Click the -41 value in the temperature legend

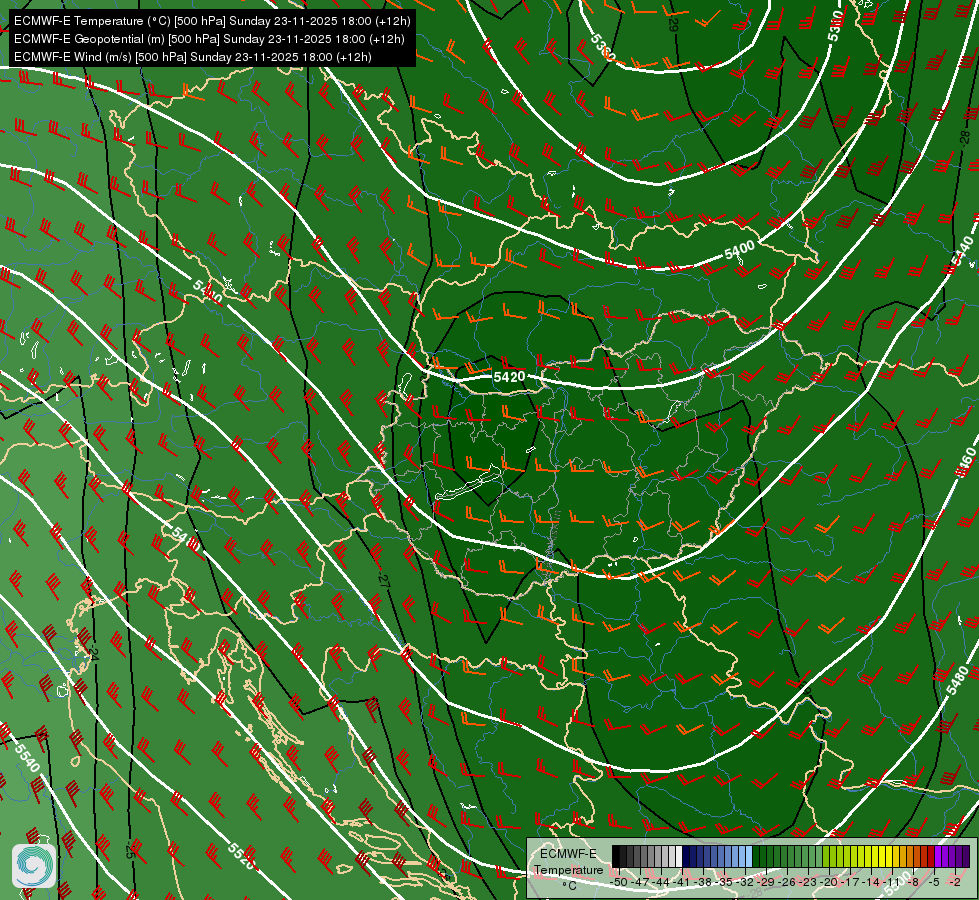[x=683, y=882]
